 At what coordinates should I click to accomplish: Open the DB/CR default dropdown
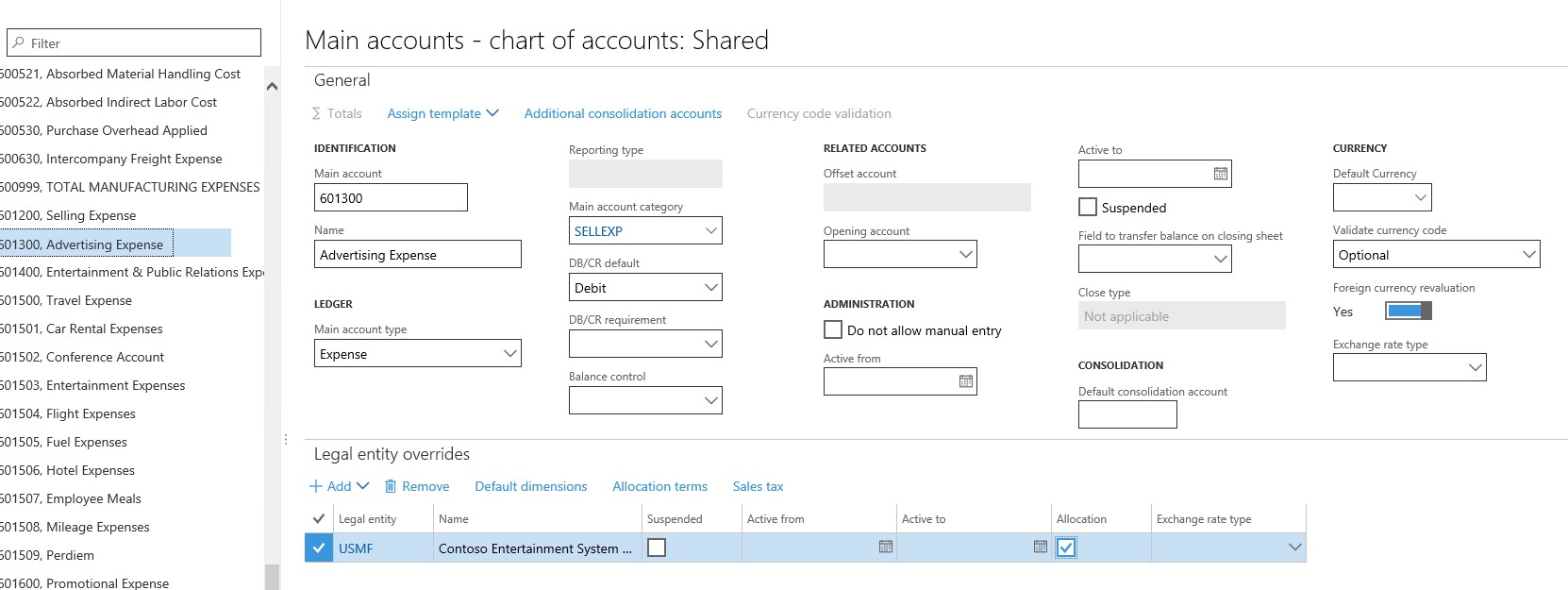[711, 288]
